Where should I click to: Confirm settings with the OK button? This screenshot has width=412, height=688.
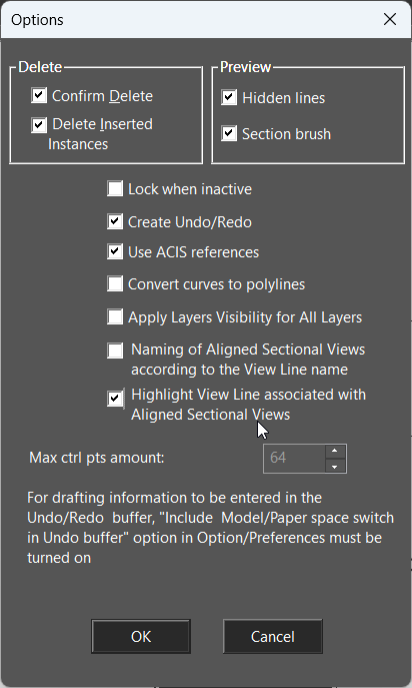pos(141,636)
